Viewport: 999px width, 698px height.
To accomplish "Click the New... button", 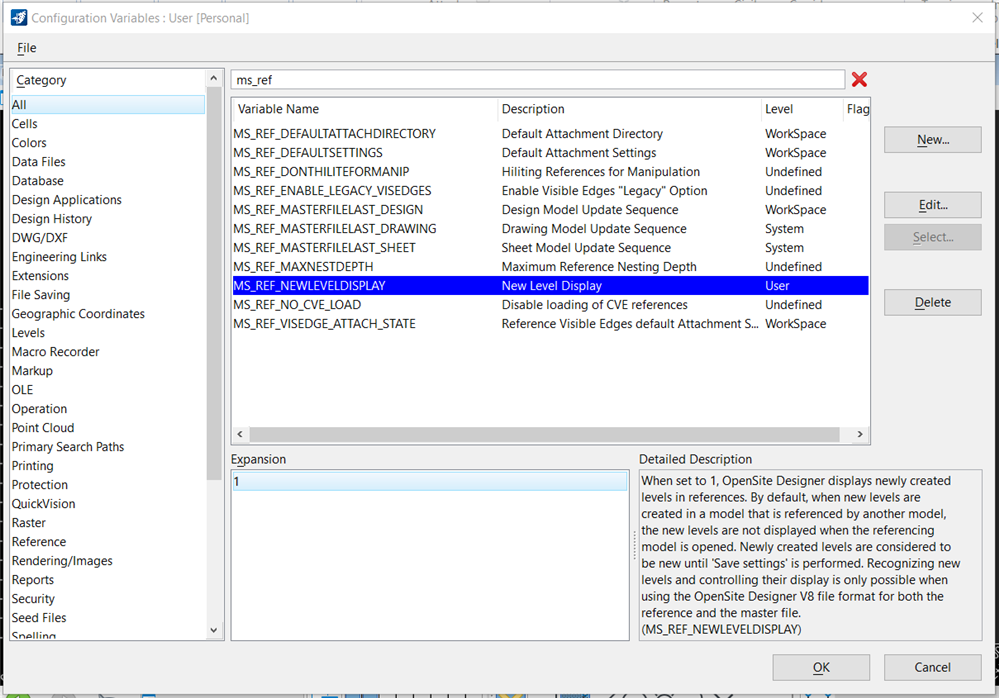I will (x=932, y=139).
